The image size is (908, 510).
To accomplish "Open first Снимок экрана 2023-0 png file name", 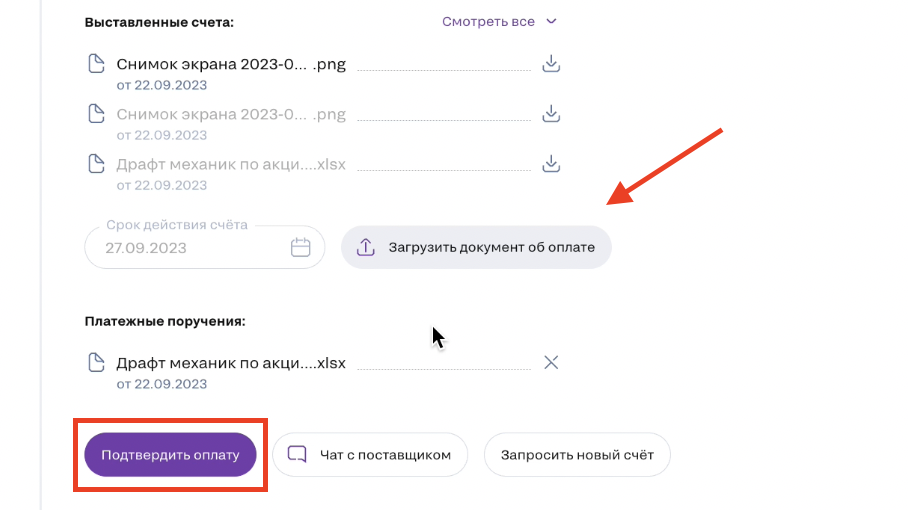I will click(x=231, y=64).
